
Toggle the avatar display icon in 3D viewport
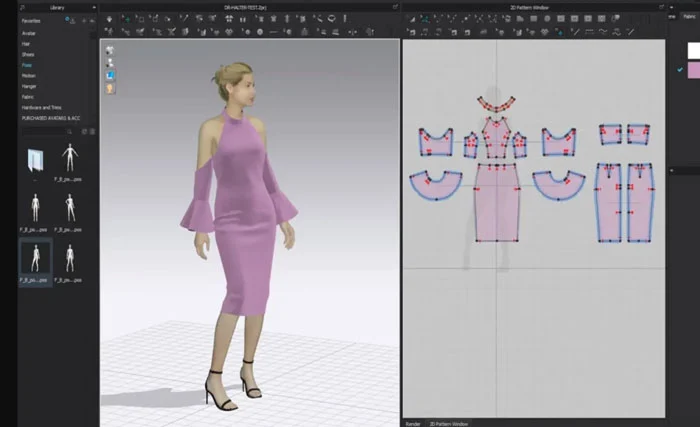[x=110, y=63]
